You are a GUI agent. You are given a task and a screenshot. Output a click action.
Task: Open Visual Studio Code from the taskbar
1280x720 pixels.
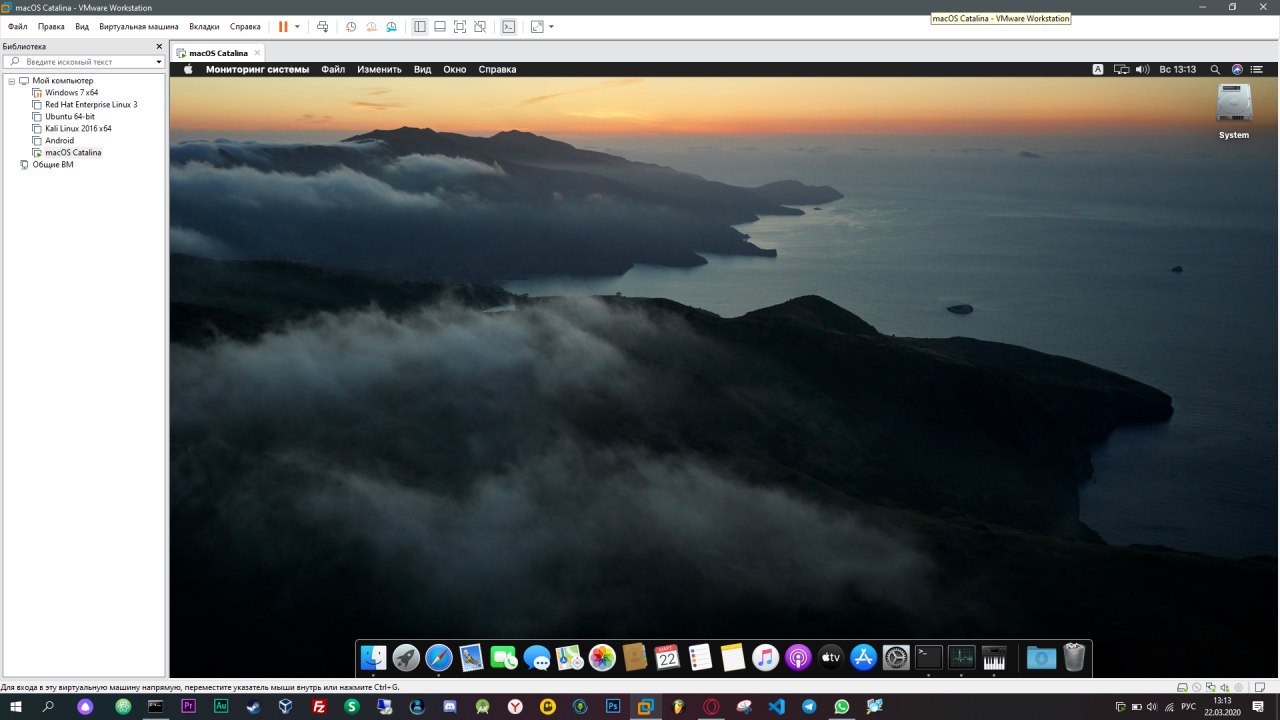coord(776,706)
